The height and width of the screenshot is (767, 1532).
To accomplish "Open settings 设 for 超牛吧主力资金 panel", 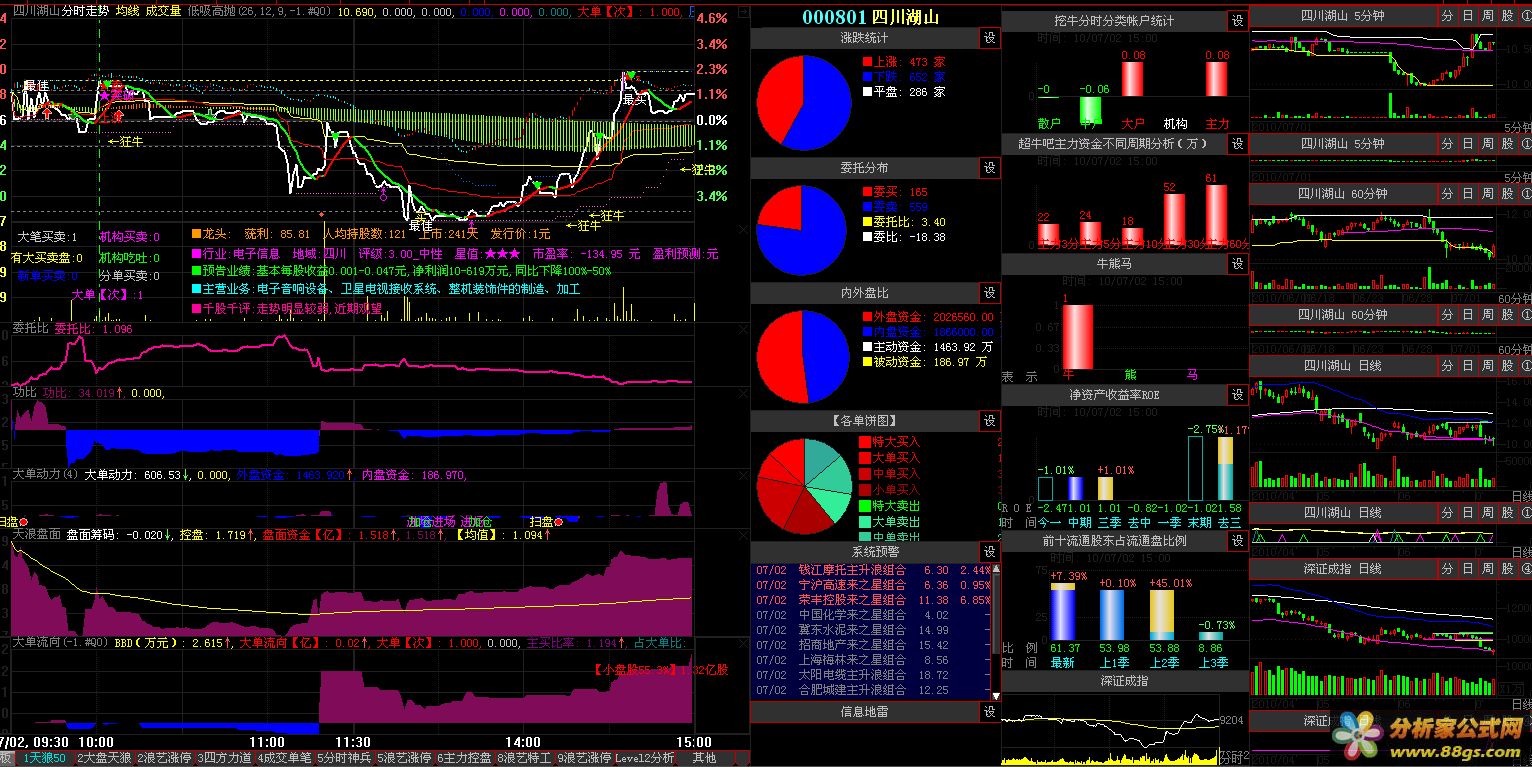I will coord(1238,144).
